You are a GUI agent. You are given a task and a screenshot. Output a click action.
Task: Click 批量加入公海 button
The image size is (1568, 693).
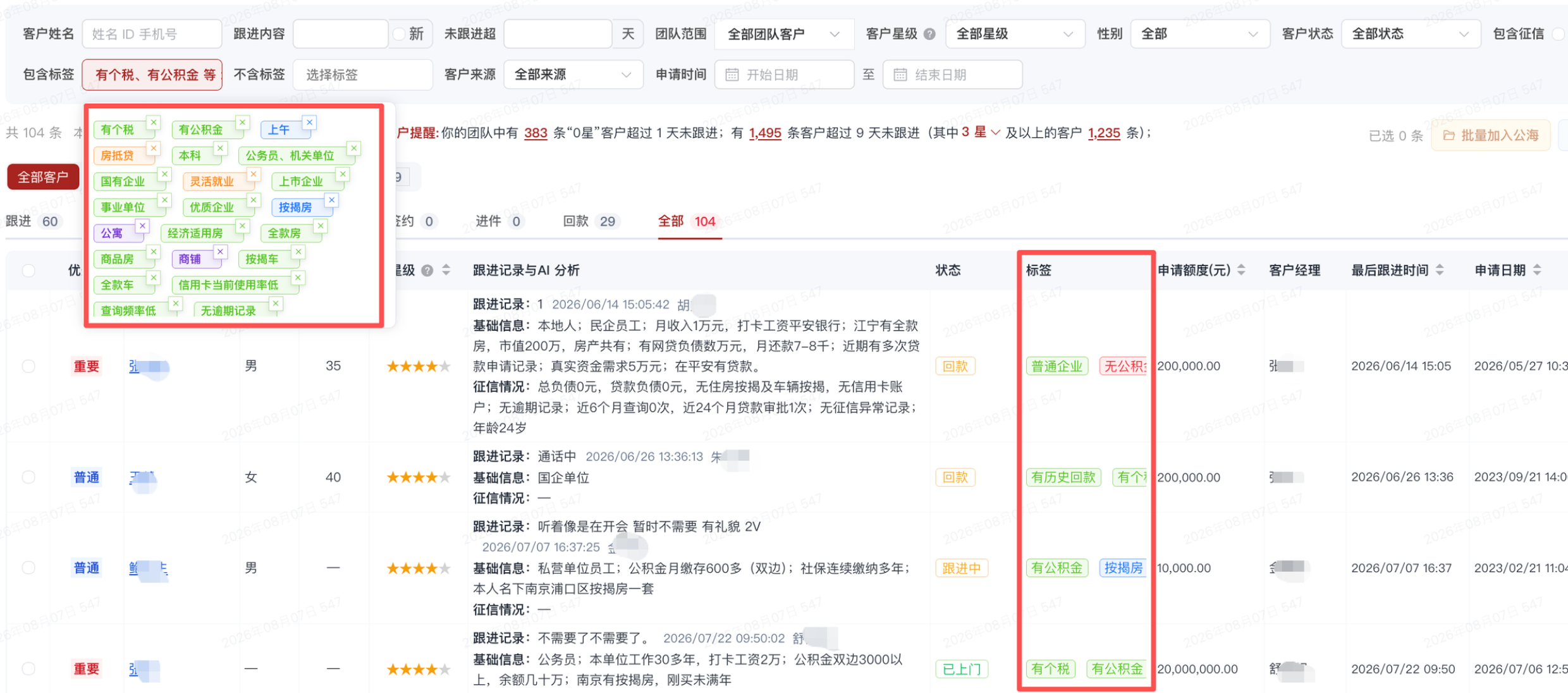(1491, 135)
